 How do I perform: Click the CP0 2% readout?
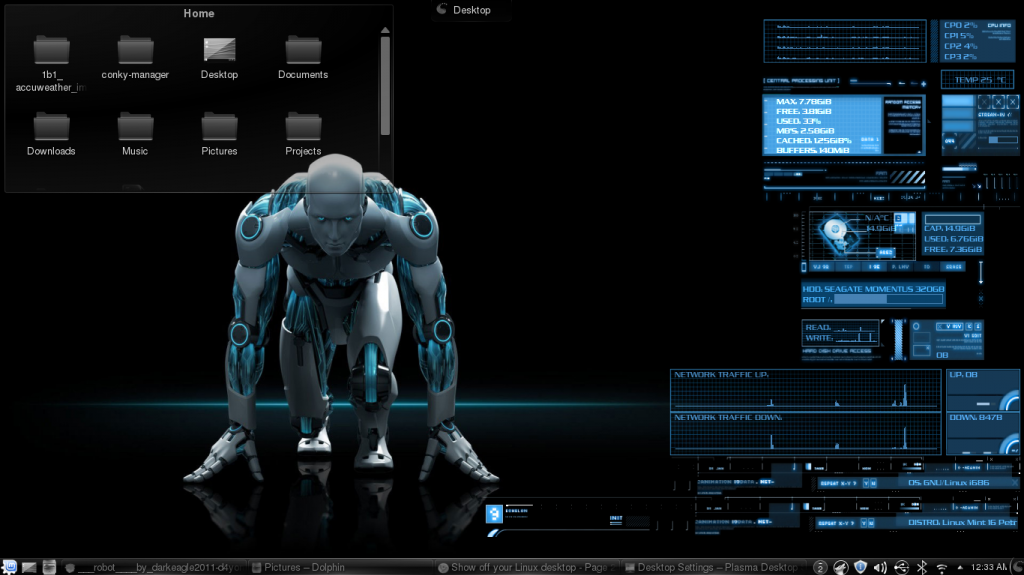pos(961,25)
